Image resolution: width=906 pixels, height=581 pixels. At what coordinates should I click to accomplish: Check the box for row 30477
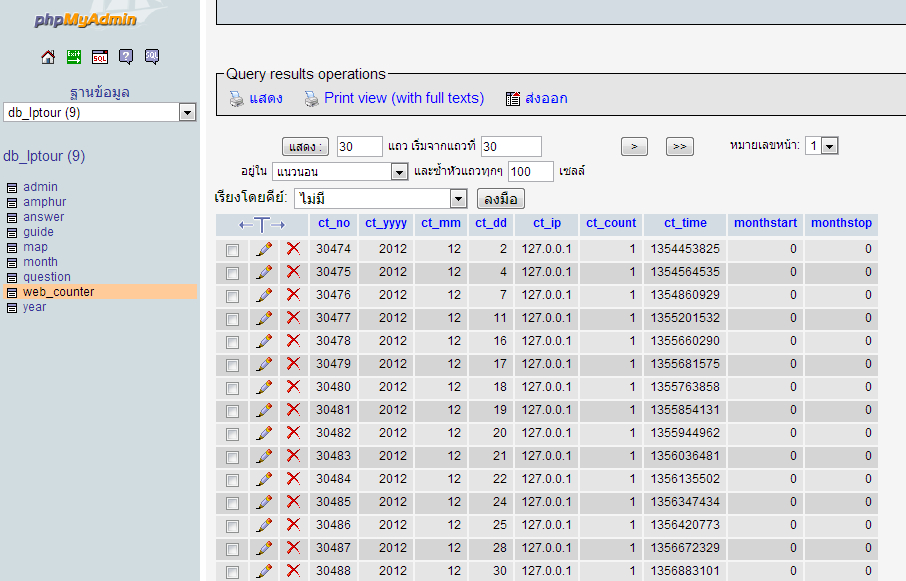pos(232,319)
